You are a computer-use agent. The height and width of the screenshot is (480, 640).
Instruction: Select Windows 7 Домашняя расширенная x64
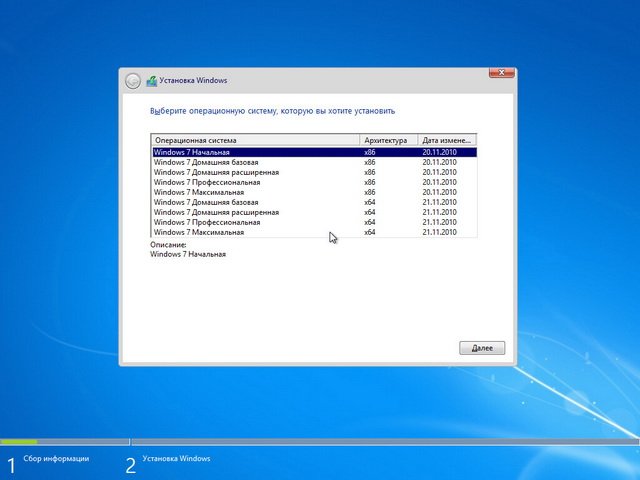point(314,212)
